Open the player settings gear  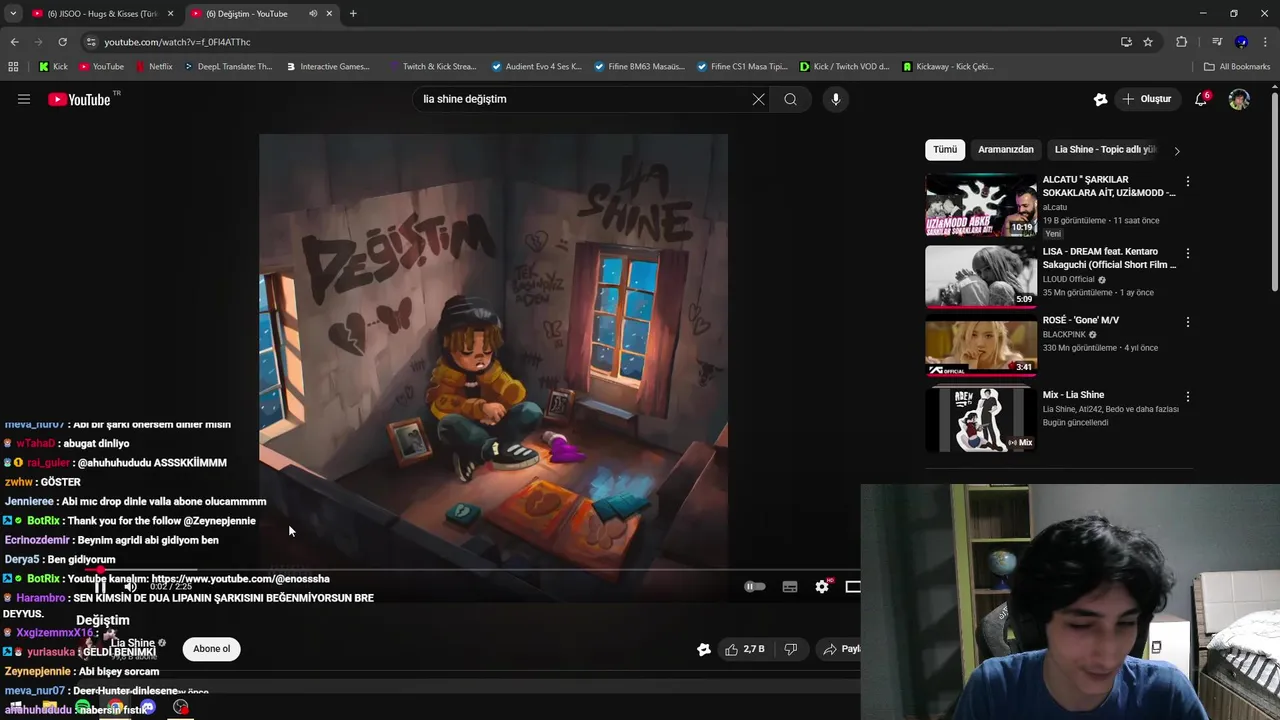[822, 587]
